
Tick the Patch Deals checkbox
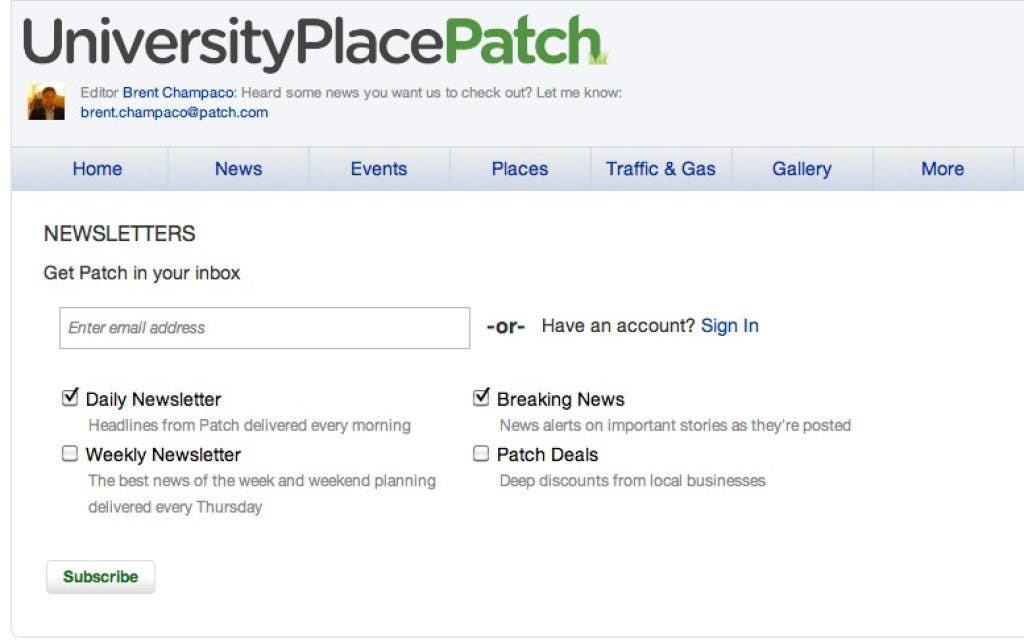pos(481,454)
